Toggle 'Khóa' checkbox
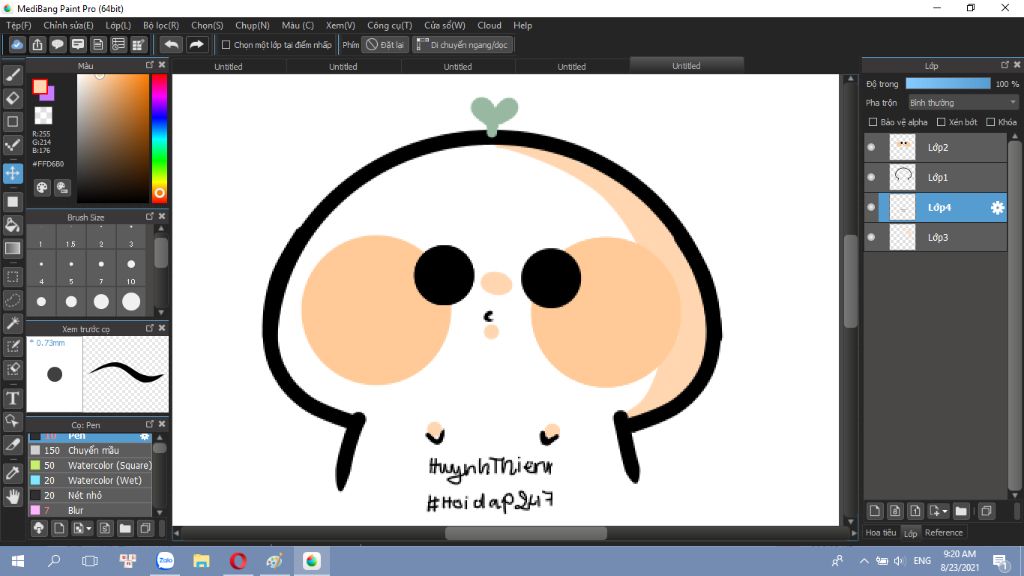This screenshot has height=576, width=1024. click(991, 122)
